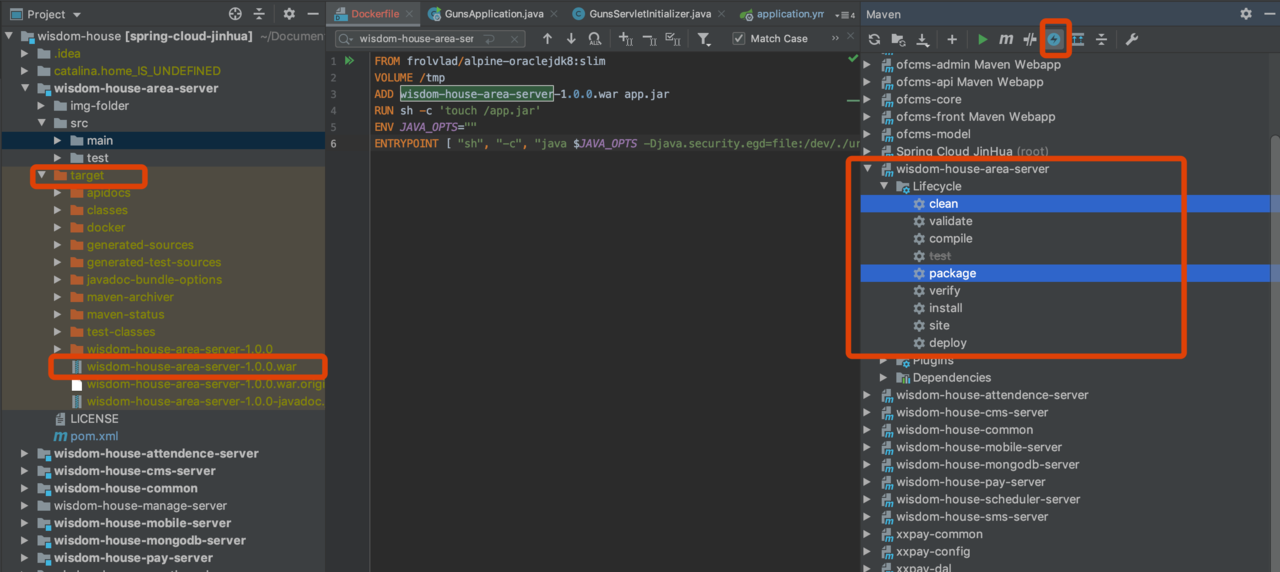Image resolution: width=1280 pixels, height=572 pixels.
Task: Locate opened file in Project tree
Action: 235,14
